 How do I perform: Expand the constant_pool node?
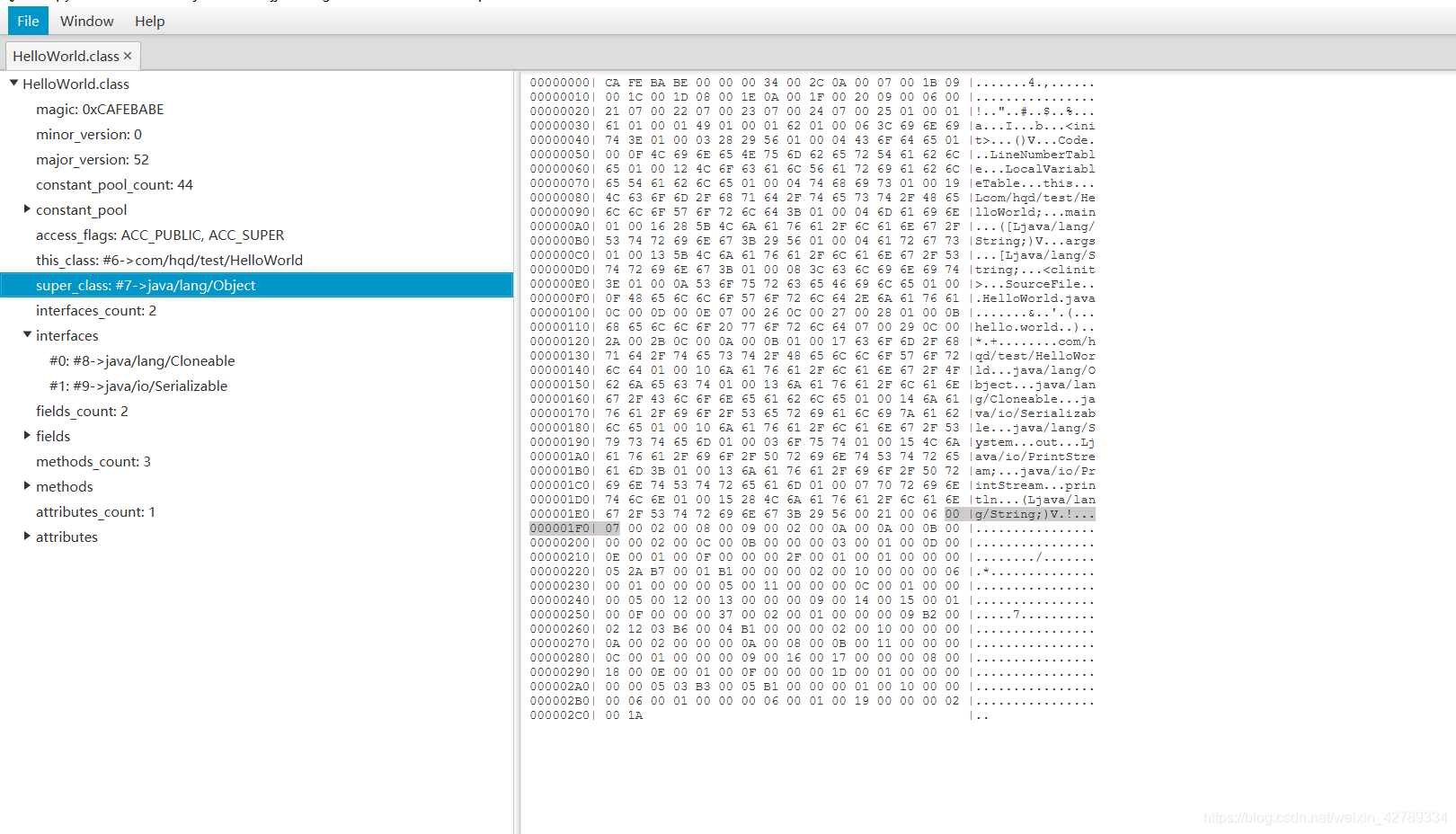(27, 208)
